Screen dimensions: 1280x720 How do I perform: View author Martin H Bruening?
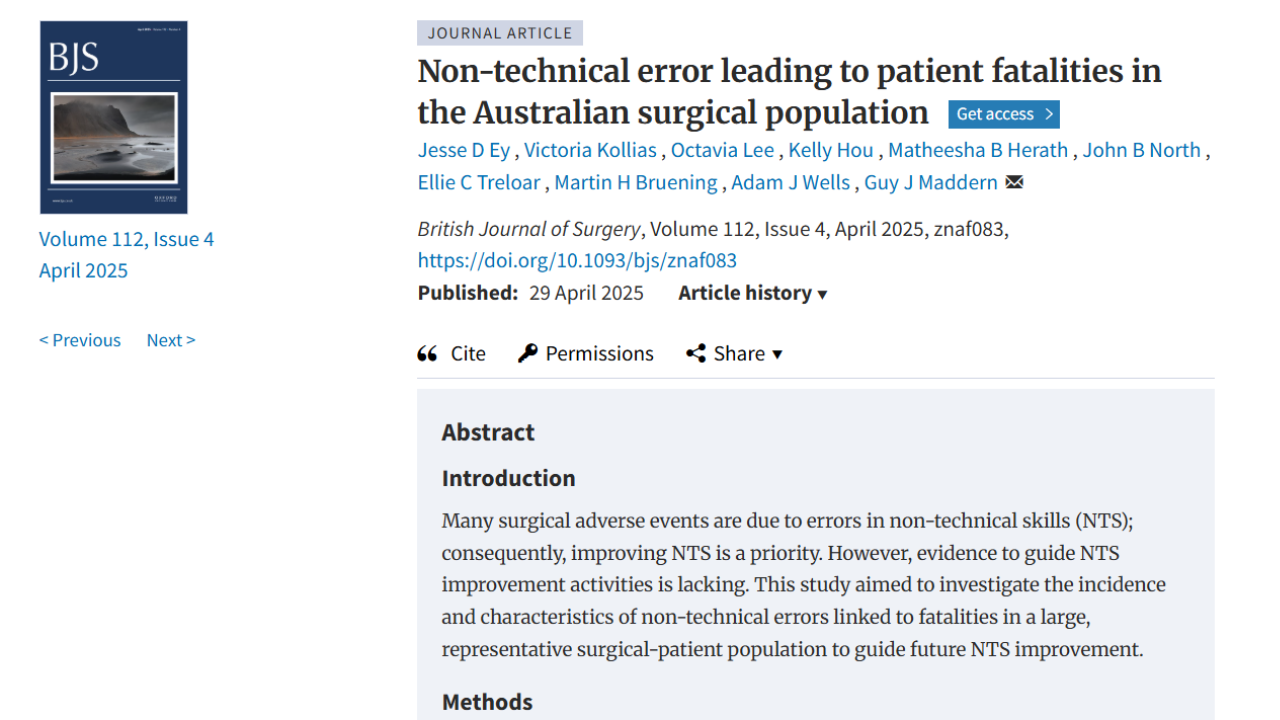(636, 182)
